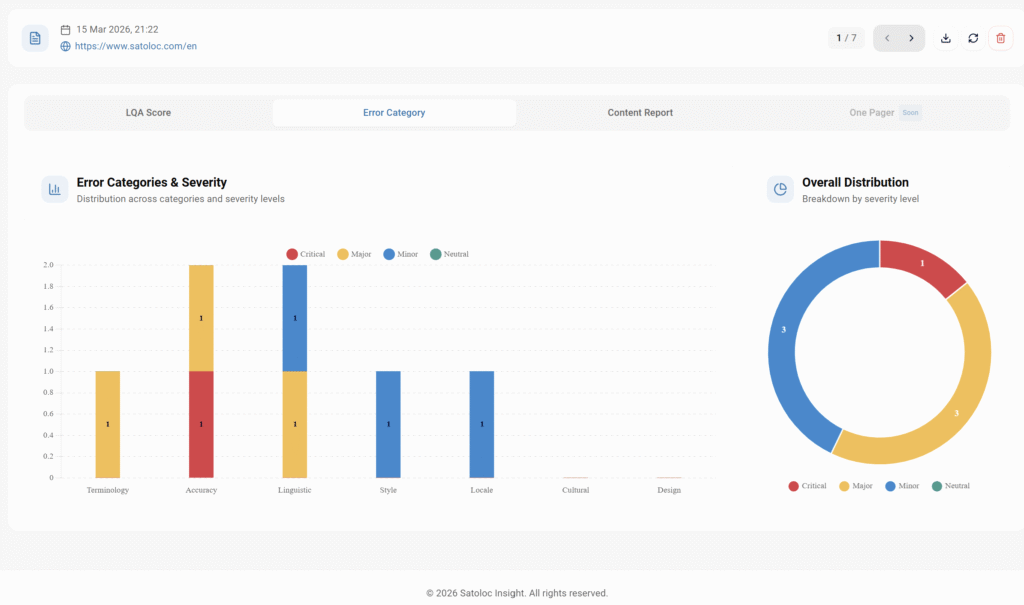Screen dimensions: 1024x605
Task: Toggle Minor series in donut chart legend
Action: coord(899,486)
